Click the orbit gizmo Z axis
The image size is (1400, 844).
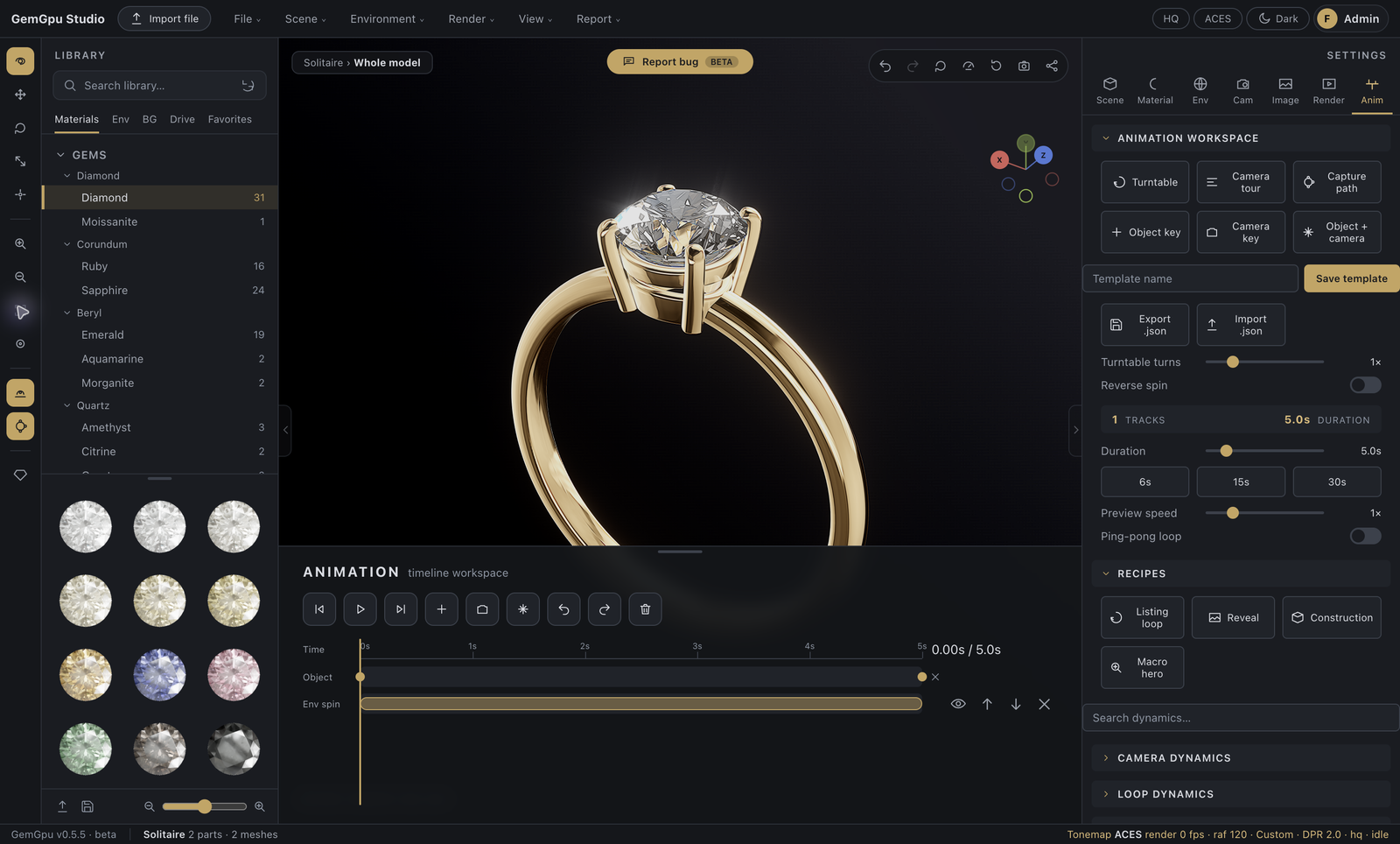pyautogui.click(x=1043, y=155)
